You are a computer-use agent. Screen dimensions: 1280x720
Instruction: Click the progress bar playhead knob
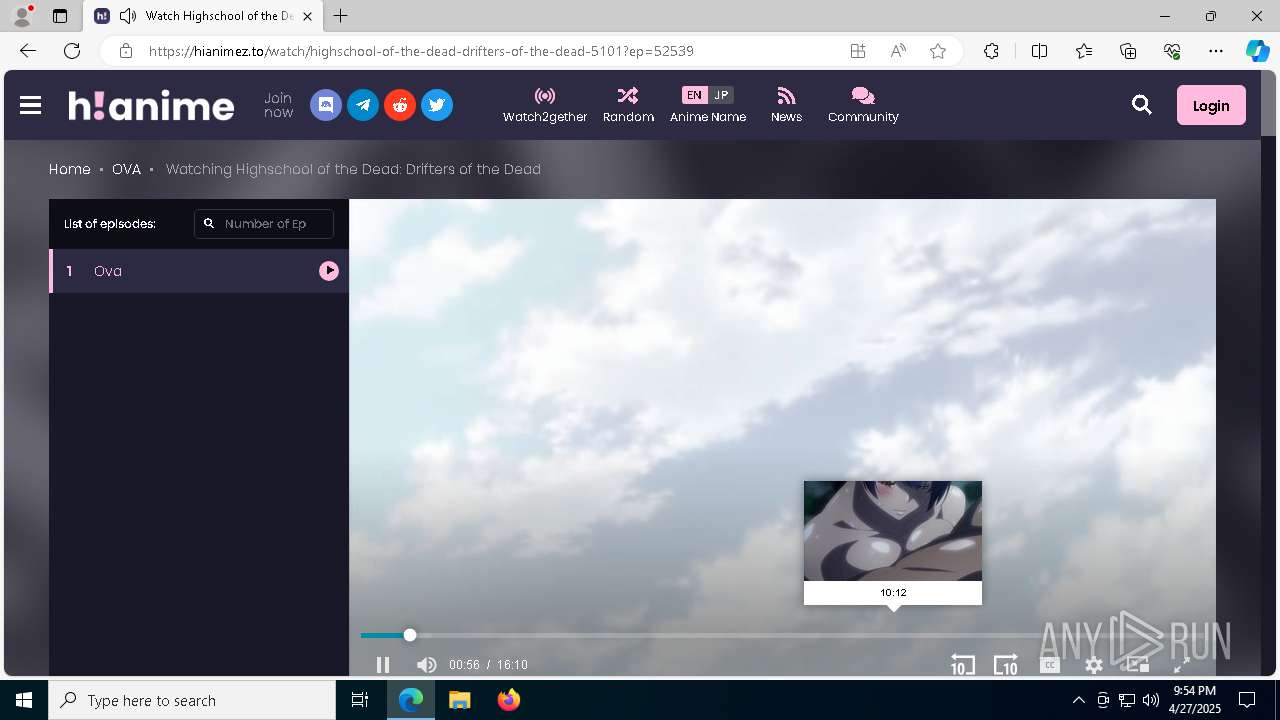click(410, 635)
